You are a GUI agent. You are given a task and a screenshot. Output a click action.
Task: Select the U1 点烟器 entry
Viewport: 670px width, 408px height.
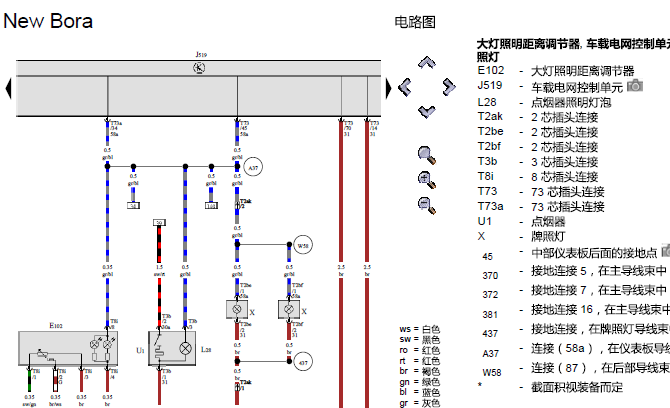521,221
